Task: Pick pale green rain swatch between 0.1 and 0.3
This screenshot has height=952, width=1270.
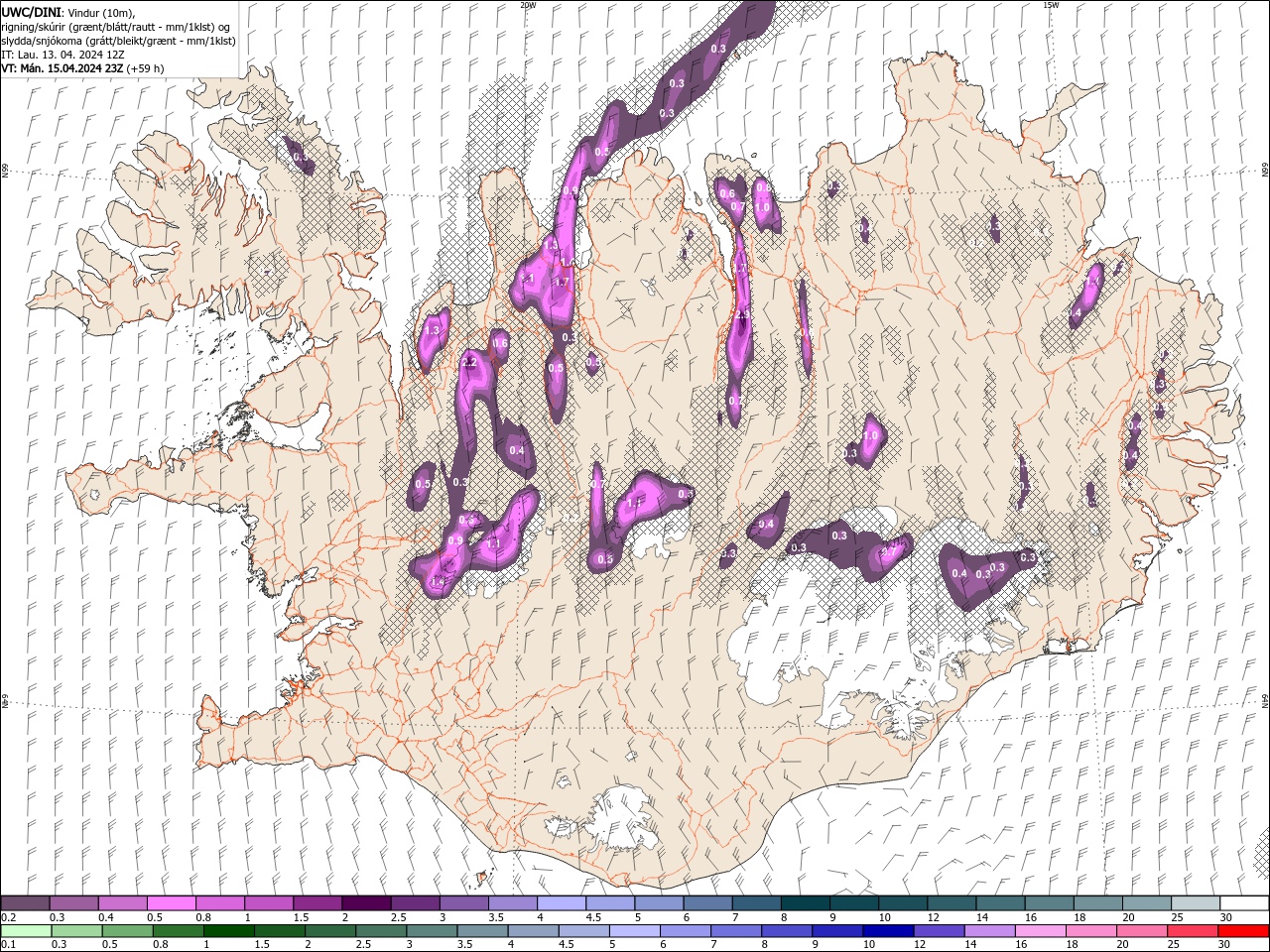Action: 25,931
